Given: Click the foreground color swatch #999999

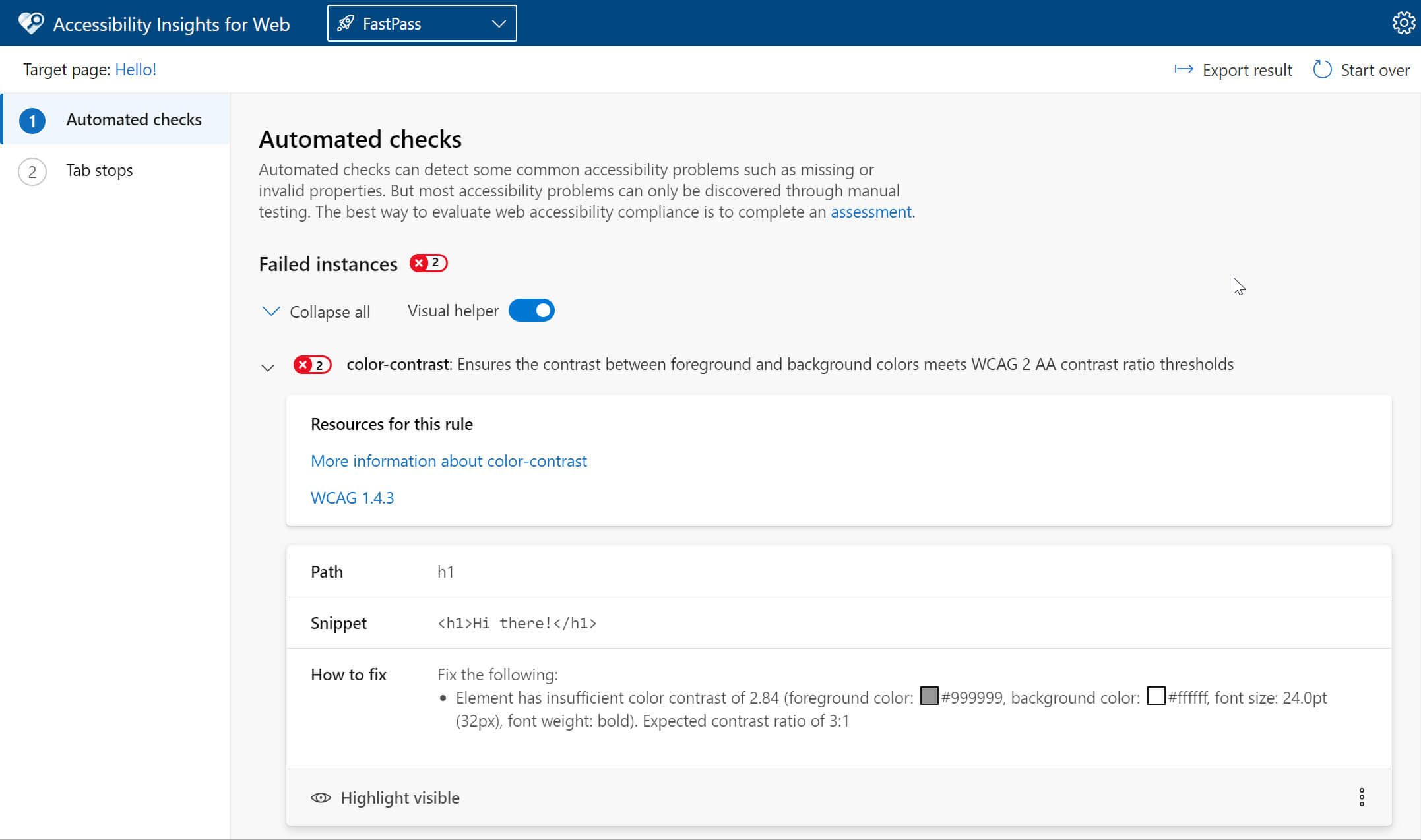Looking at the screenshot, I should pos(927,697).
